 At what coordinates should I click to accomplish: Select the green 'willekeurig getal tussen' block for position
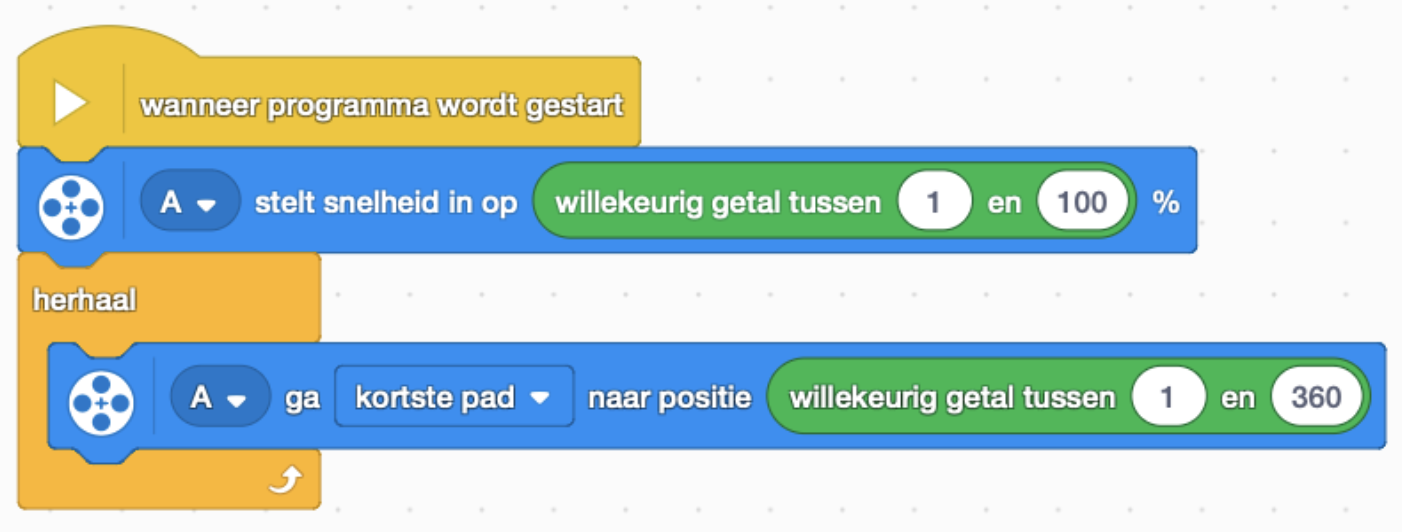1069,398
